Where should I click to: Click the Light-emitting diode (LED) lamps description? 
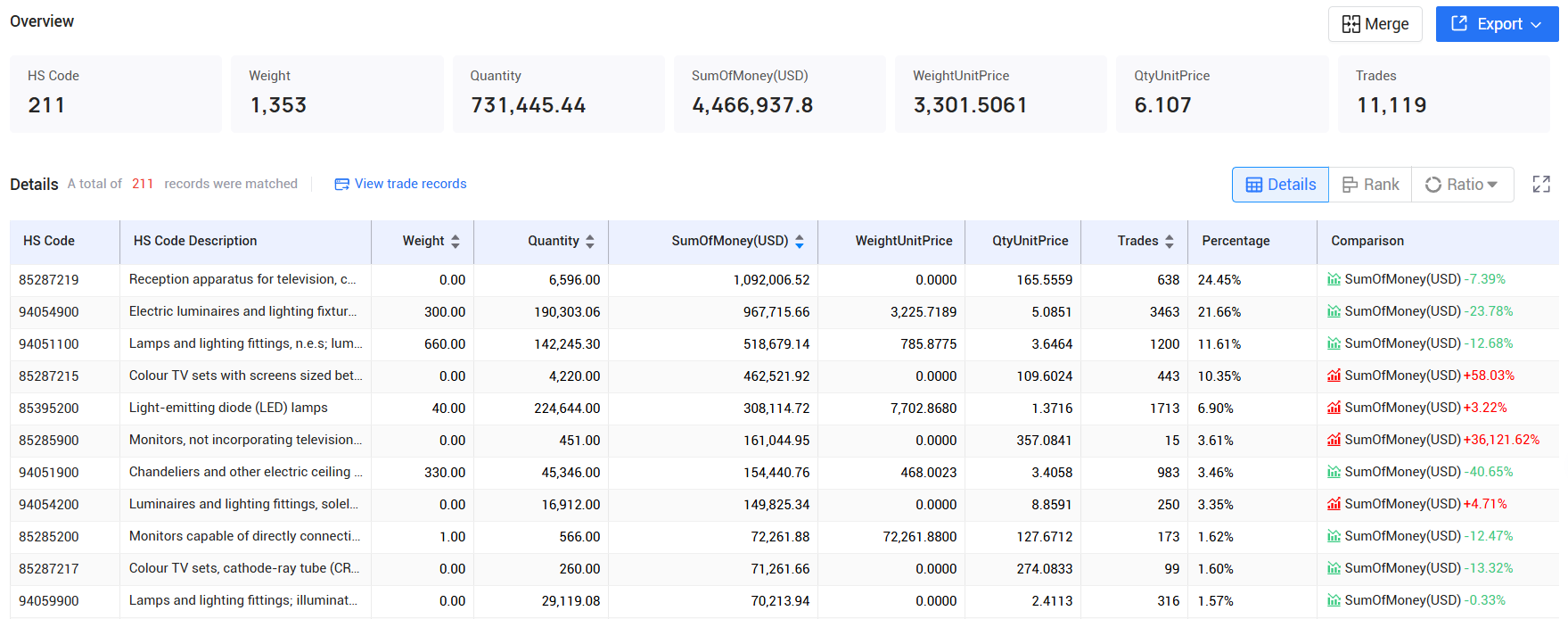(x=228, y=408)
